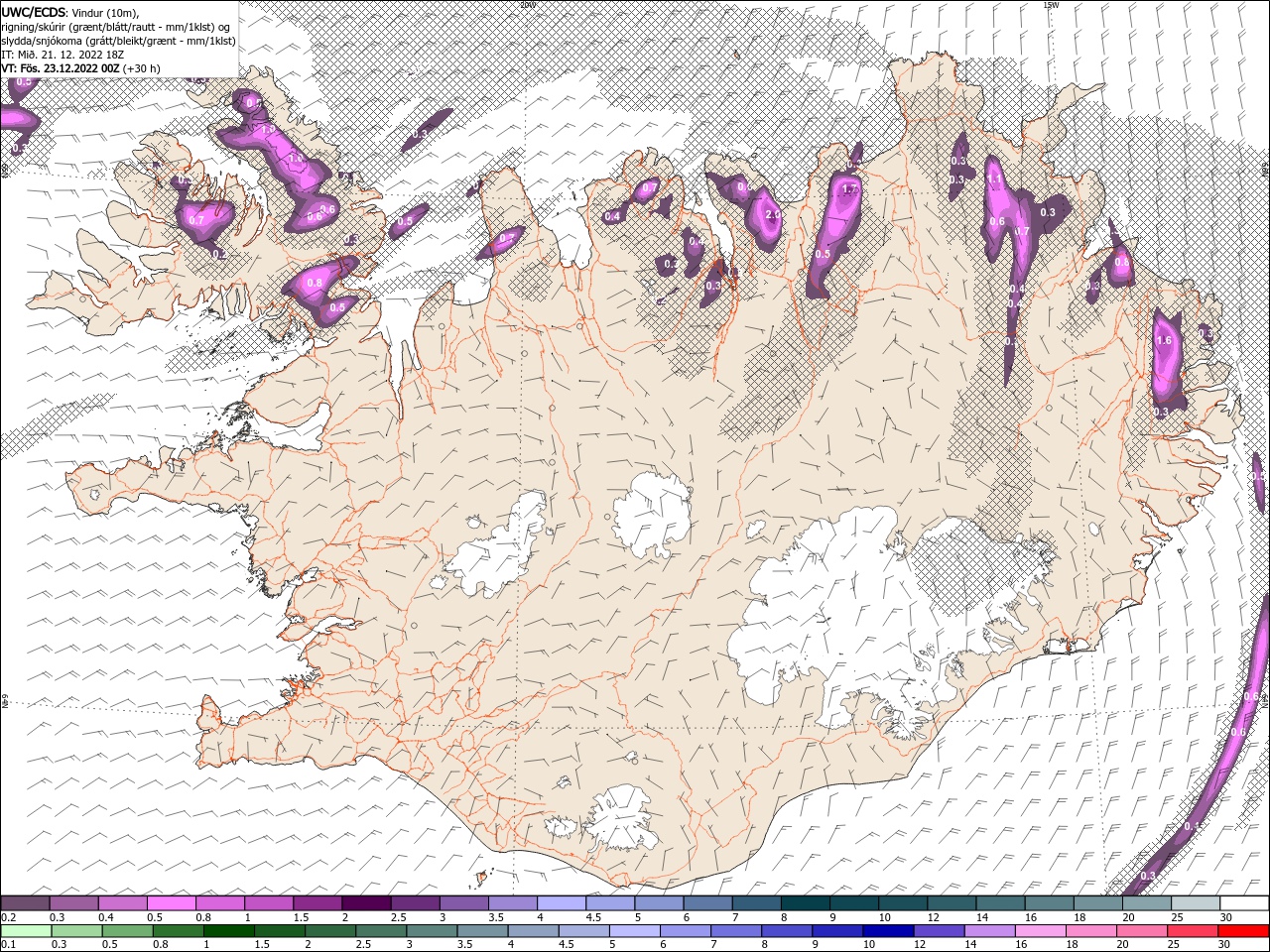Click the 15W longitude label
1270x952 pixels.
[1051, 5]
